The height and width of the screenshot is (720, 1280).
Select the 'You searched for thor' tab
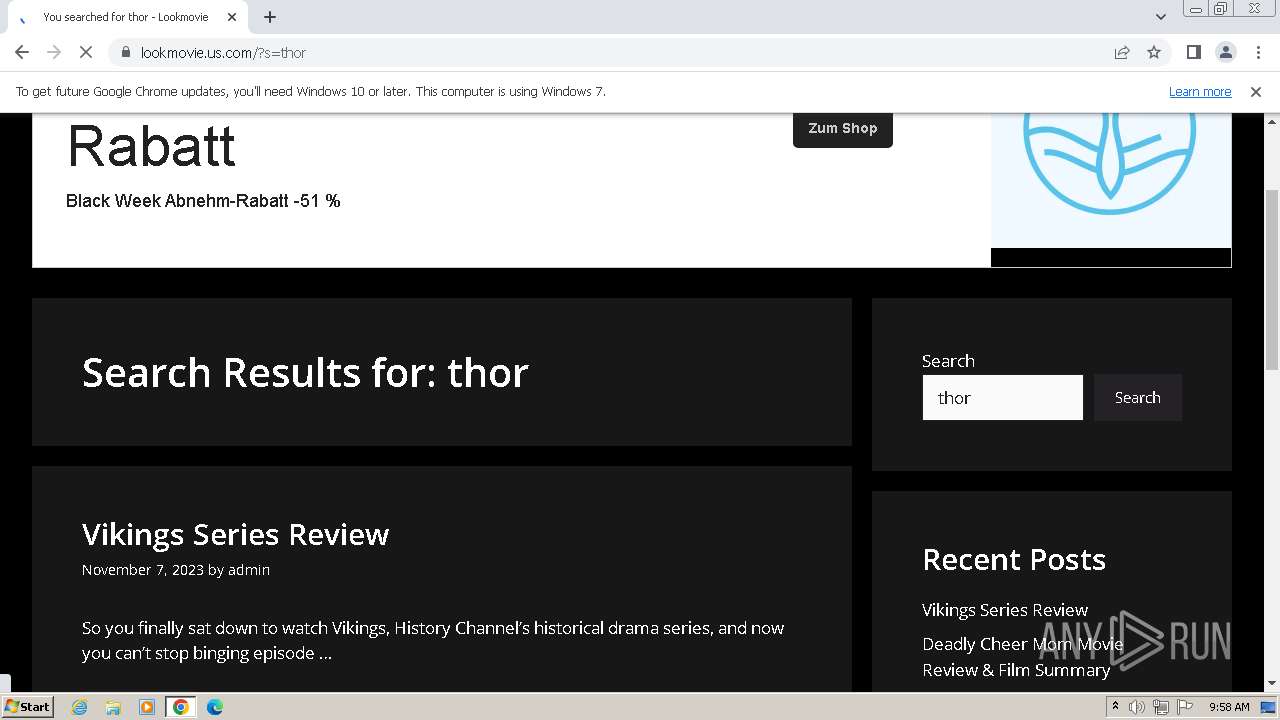125,17
